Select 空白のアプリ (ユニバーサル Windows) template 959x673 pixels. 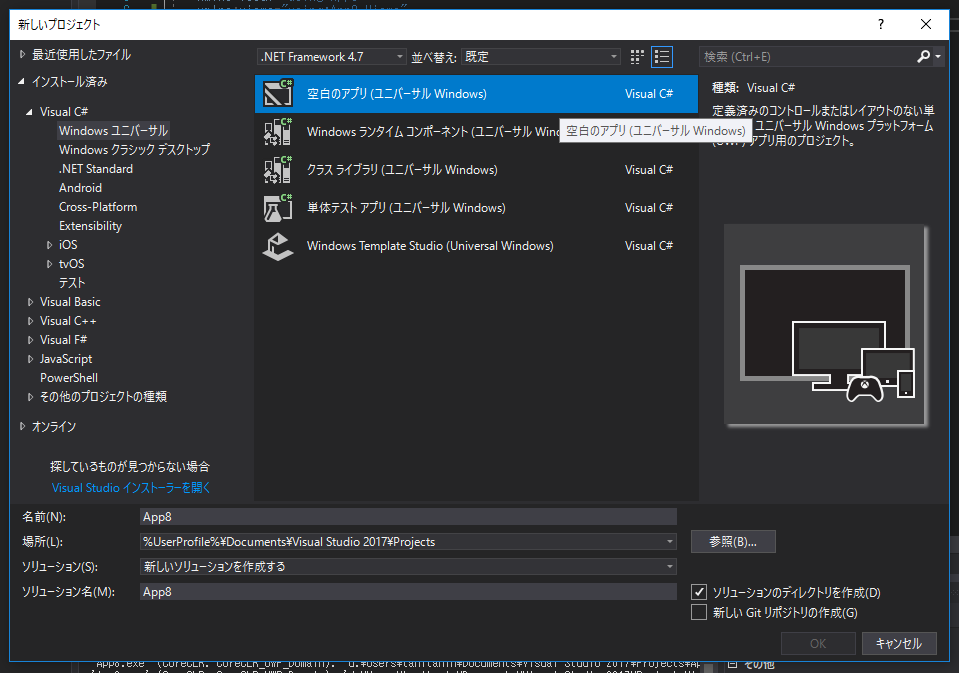[x=476, y=94]
